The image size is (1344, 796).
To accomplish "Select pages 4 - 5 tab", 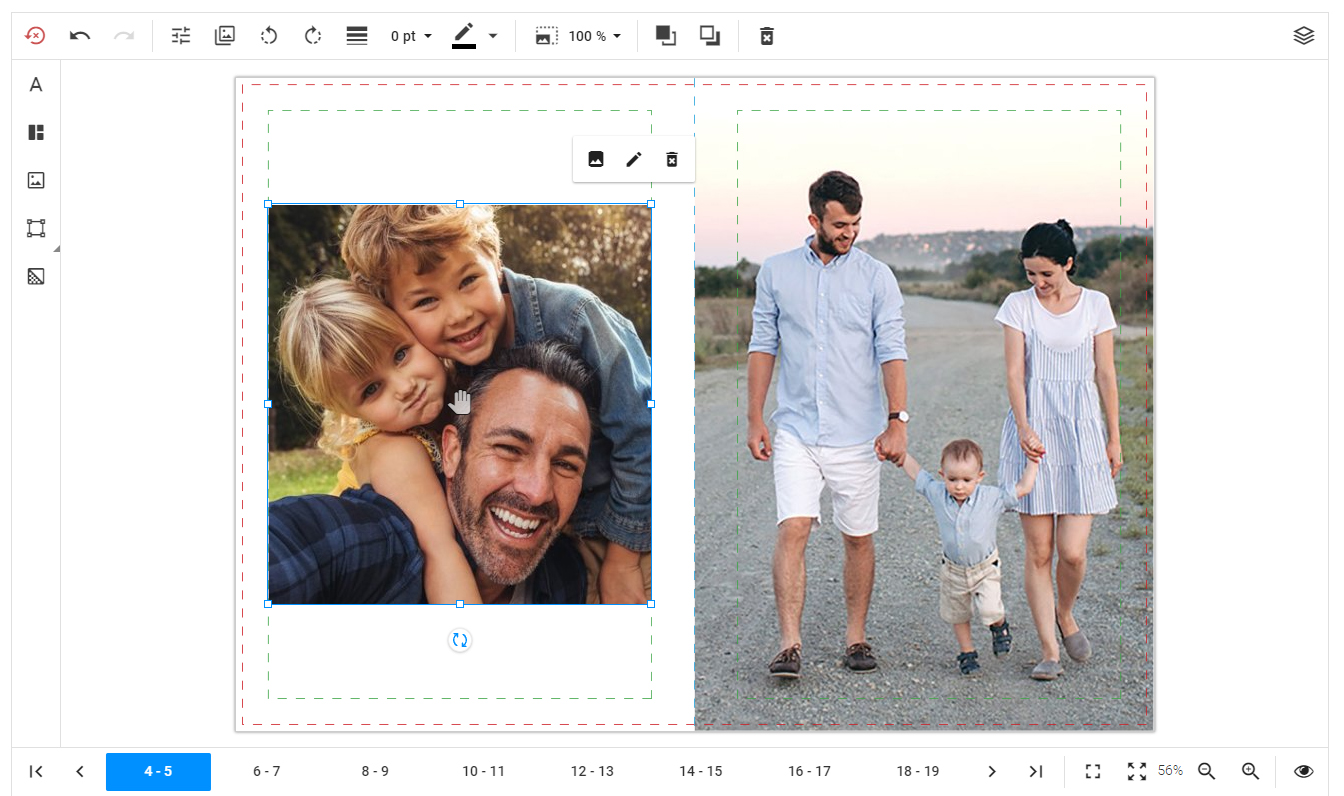I will point(158,771).
